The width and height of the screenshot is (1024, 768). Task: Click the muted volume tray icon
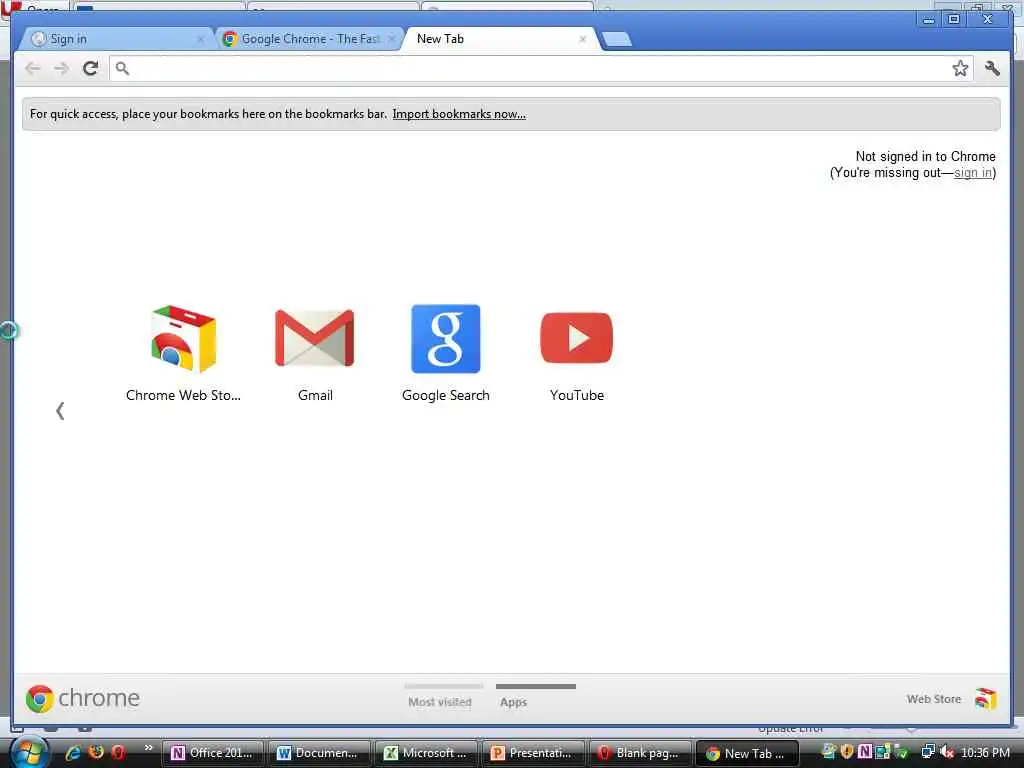(x=947, y=752)
